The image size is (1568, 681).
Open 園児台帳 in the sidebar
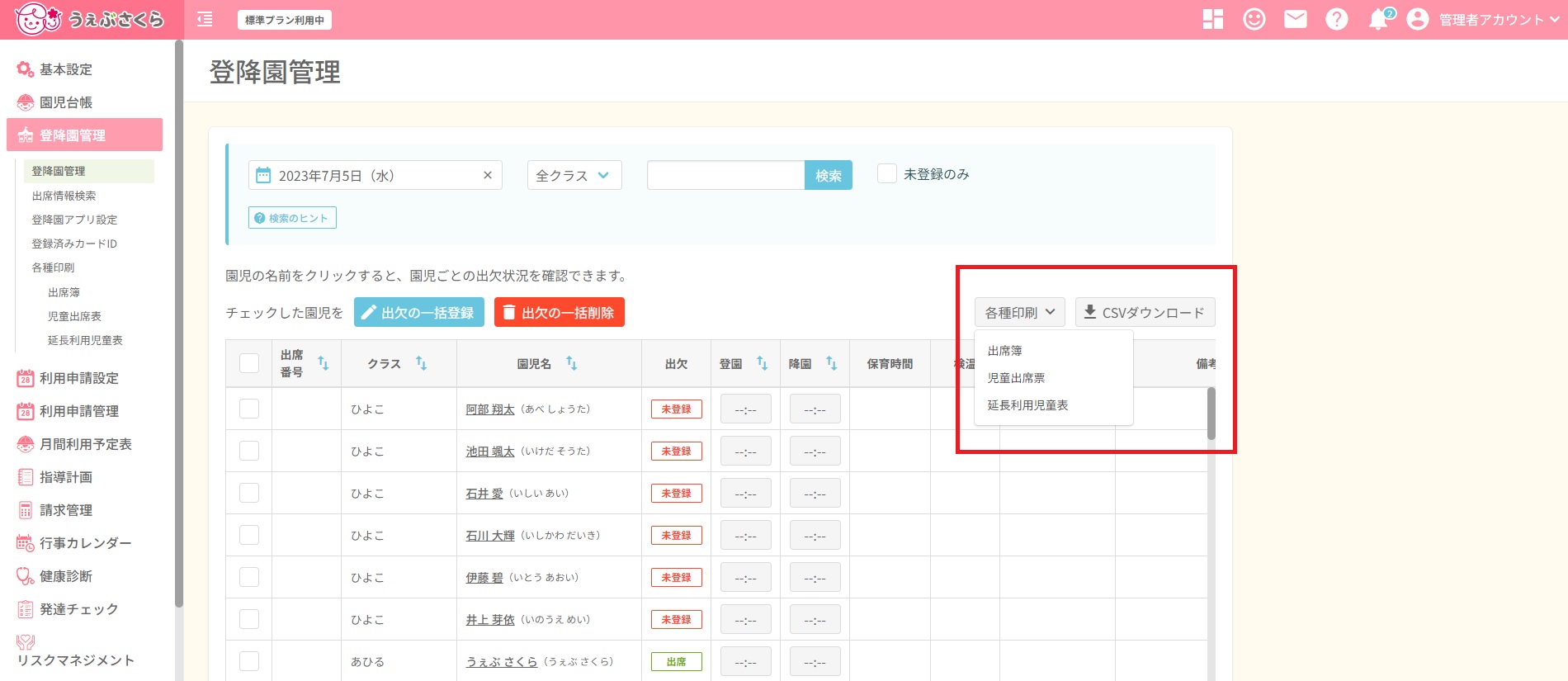66,102
